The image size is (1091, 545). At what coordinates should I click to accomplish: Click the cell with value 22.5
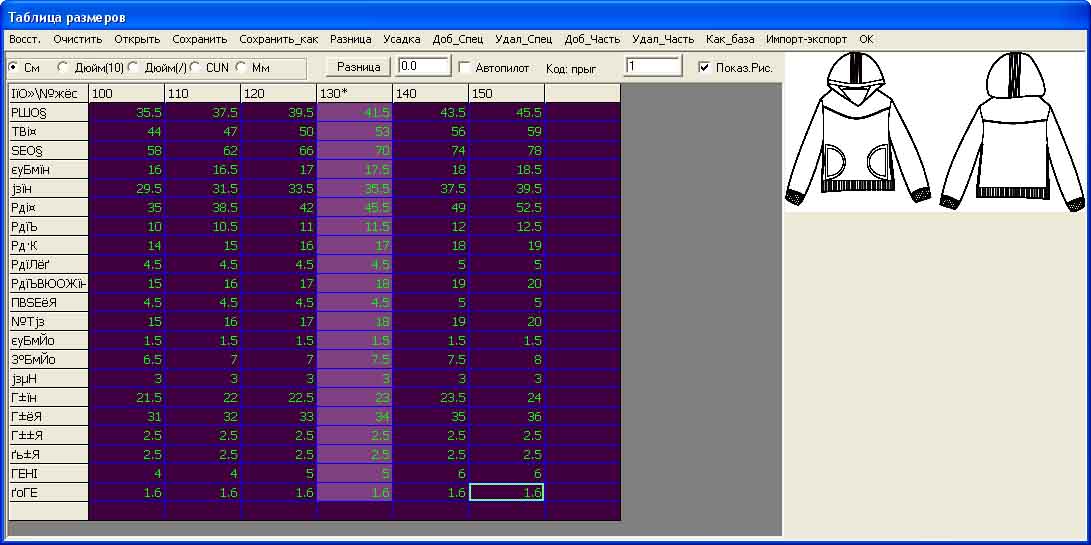pyautogui.click(x=278, y=397)
